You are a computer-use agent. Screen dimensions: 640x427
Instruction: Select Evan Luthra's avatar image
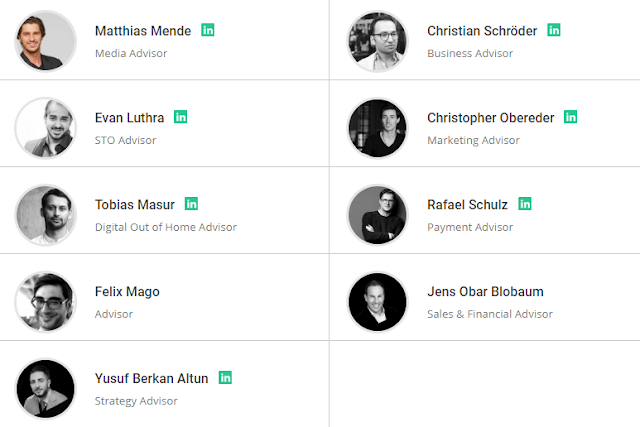click(x=45, y=128)
